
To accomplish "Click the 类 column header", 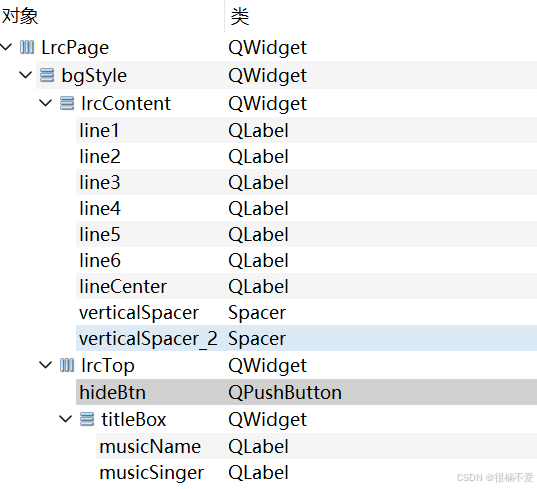I will tap(381, 16).
